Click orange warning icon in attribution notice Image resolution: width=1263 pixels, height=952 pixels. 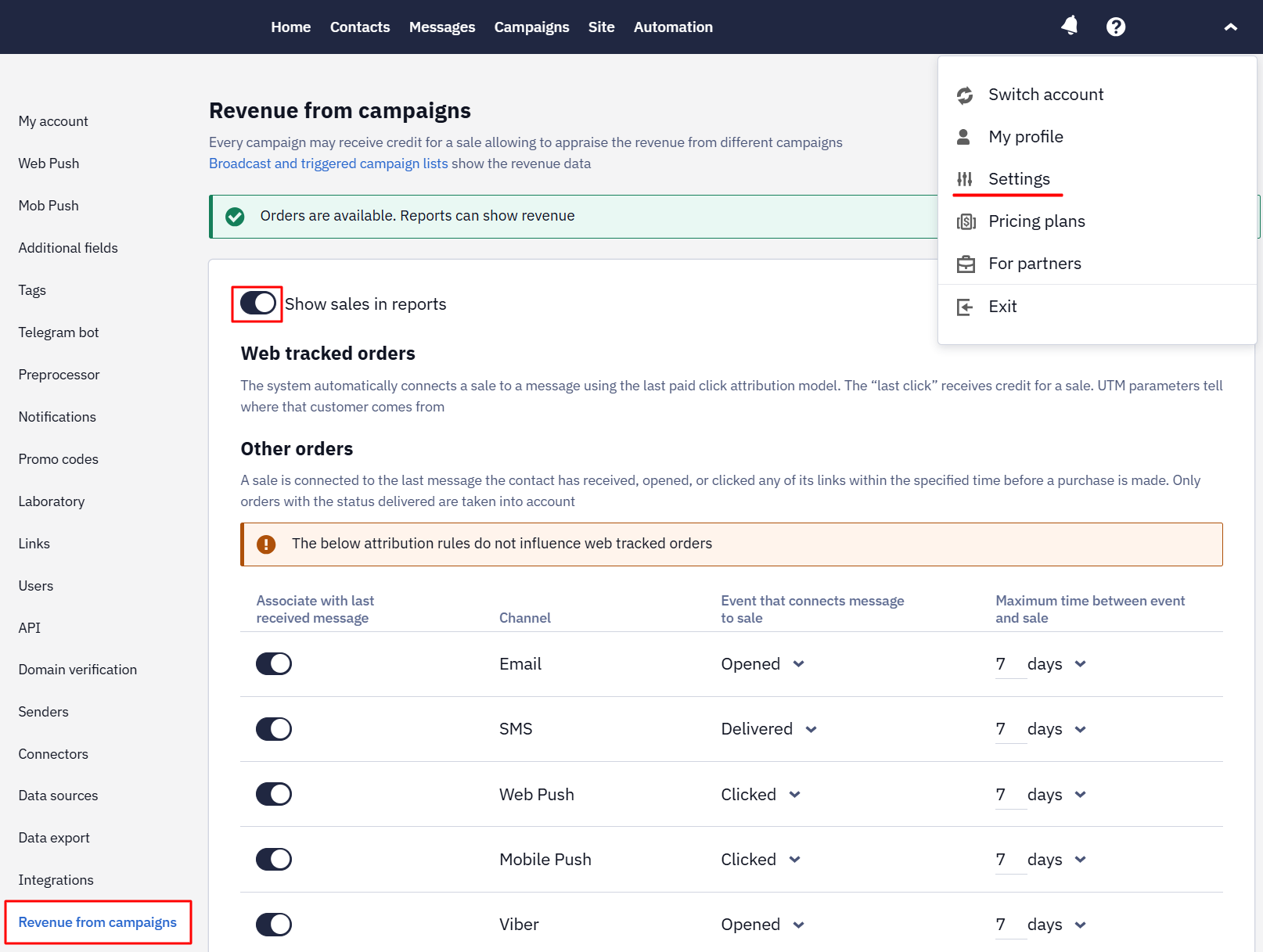(x=266, y=544)
